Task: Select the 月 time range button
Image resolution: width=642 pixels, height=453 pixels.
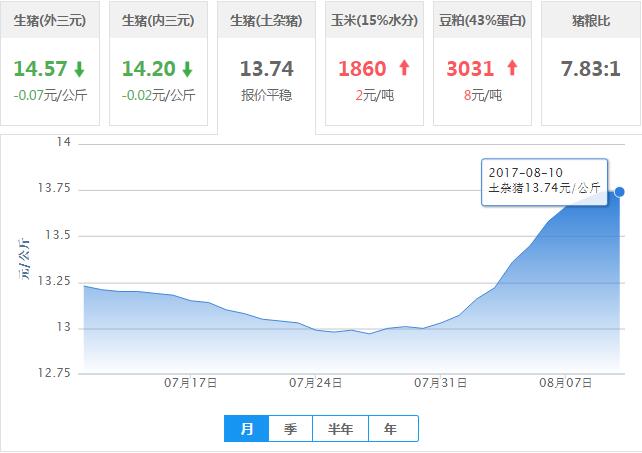Action: tap(246, 429)
